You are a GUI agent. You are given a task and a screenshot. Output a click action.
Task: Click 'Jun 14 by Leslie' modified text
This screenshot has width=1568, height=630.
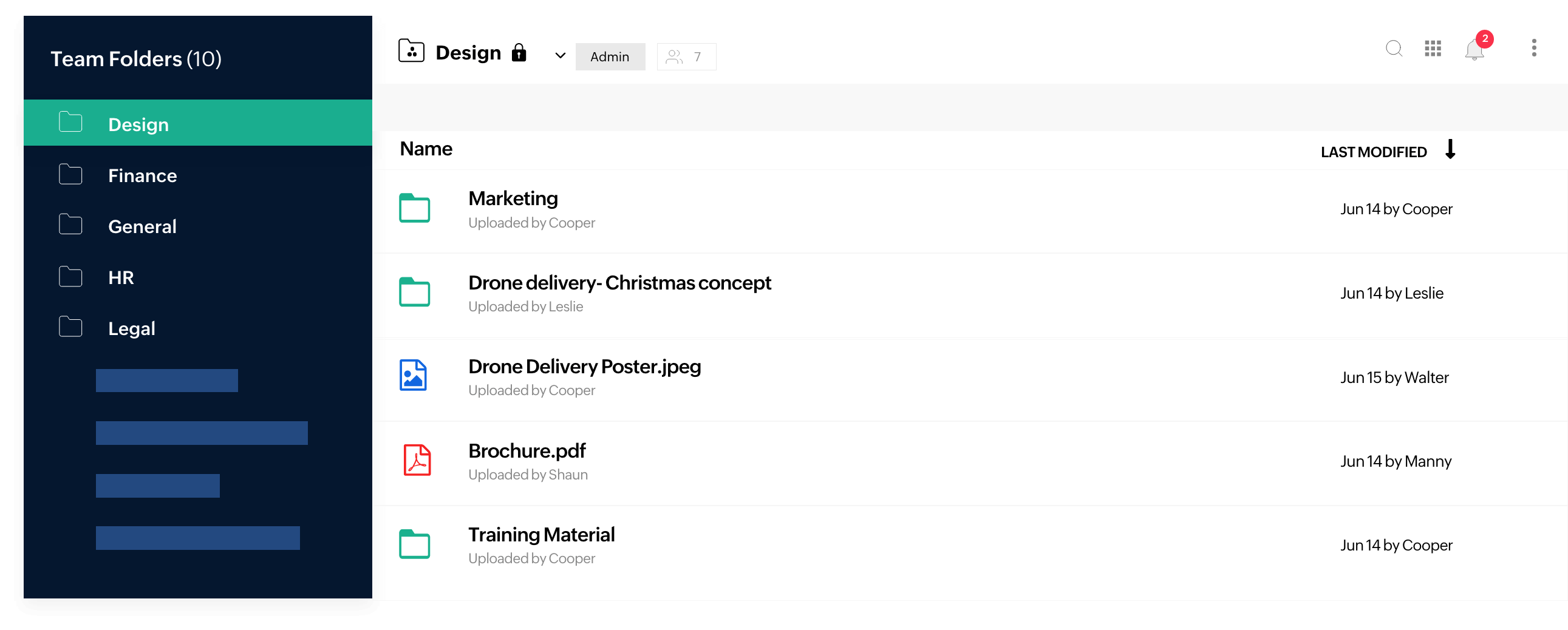click(1391, 293)
